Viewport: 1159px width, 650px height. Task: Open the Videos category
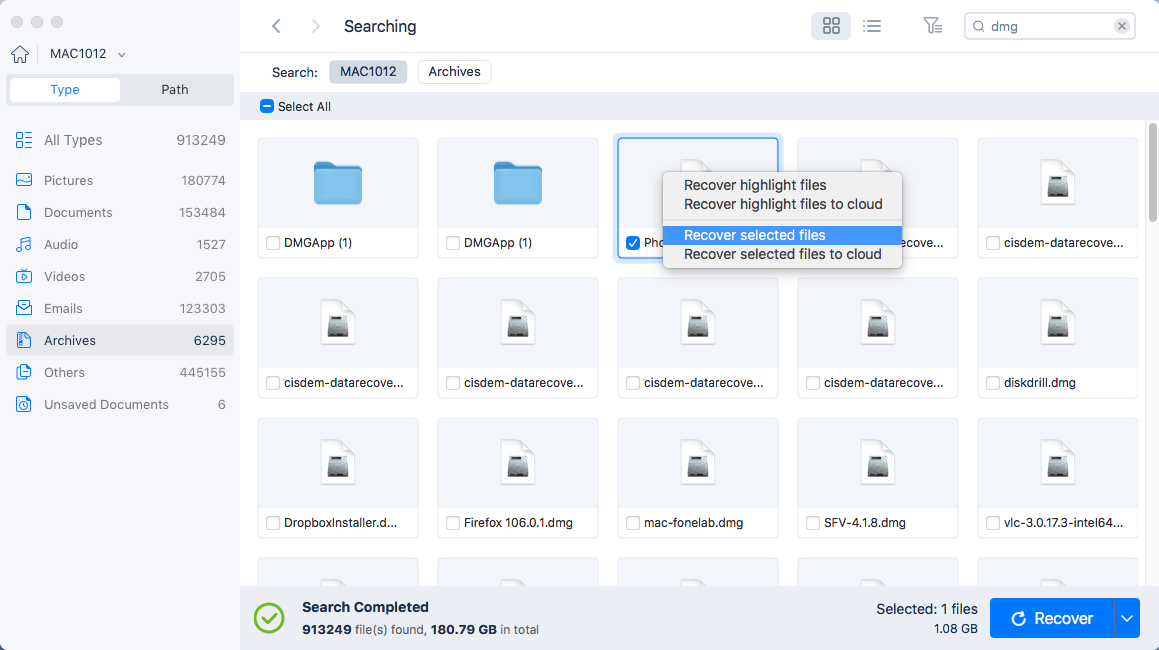(x=64, y=276)
